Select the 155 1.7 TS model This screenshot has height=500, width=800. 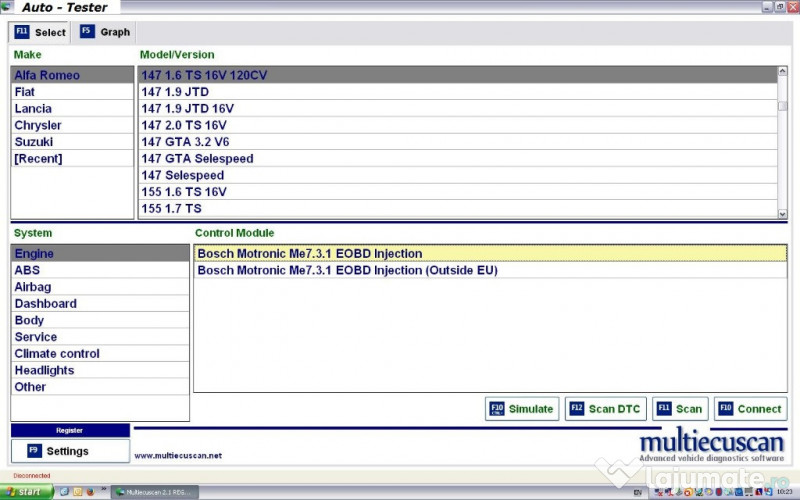458,209
